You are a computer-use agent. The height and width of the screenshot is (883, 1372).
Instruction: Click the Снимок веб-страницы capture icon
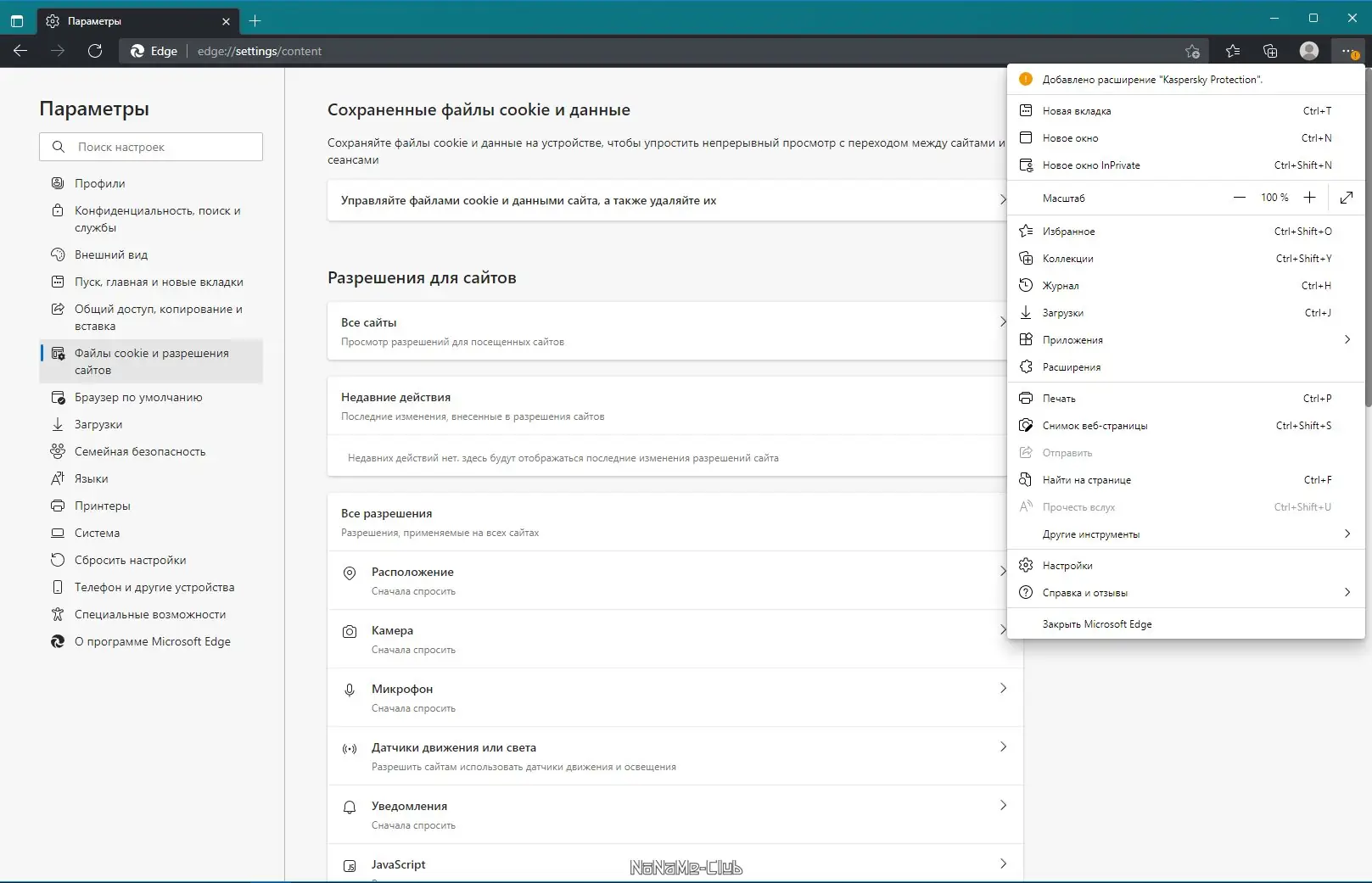pyautogui.click(x=1026, y=425)
